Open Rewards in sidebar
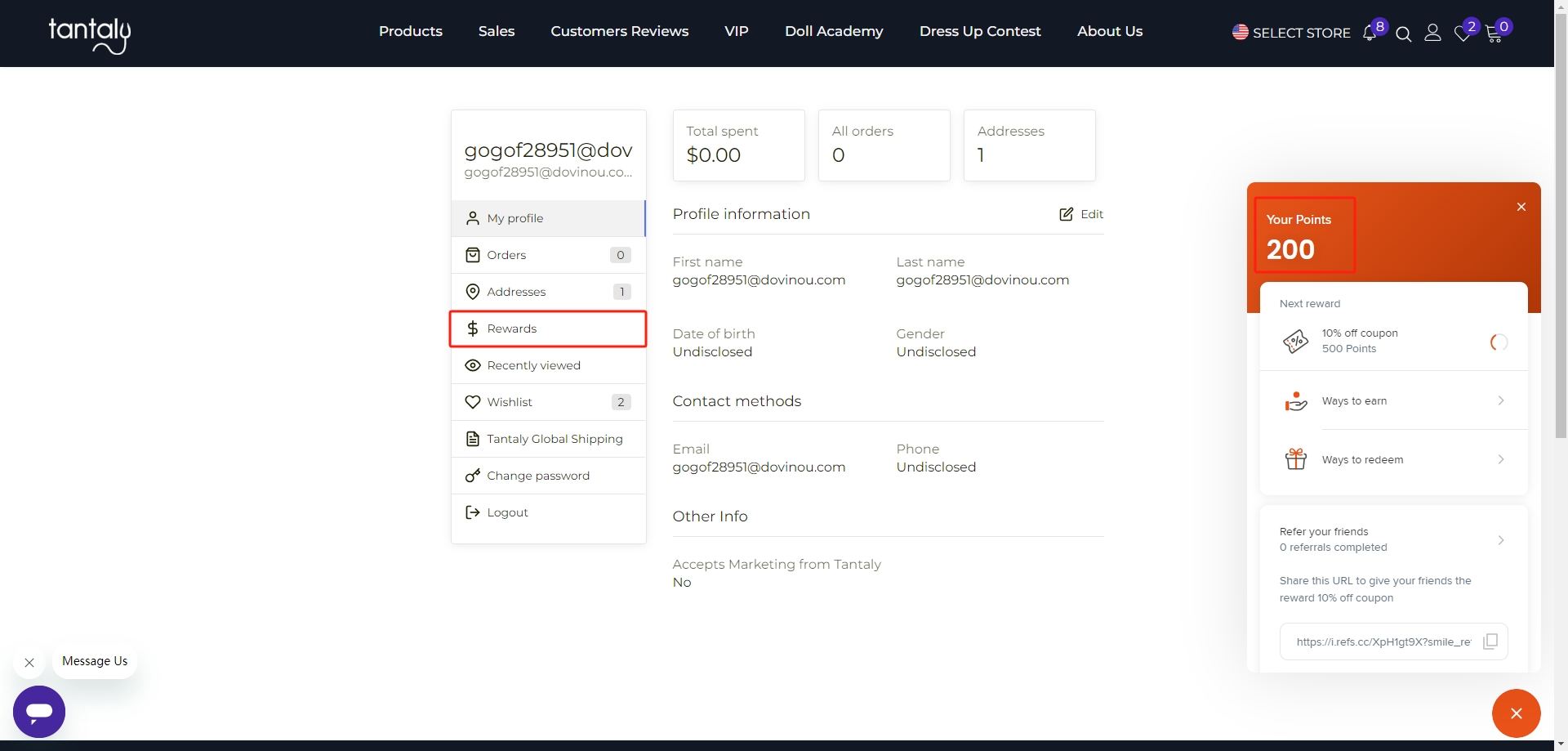The width and height of the screenshot is (1568, 751). (548, 329)
